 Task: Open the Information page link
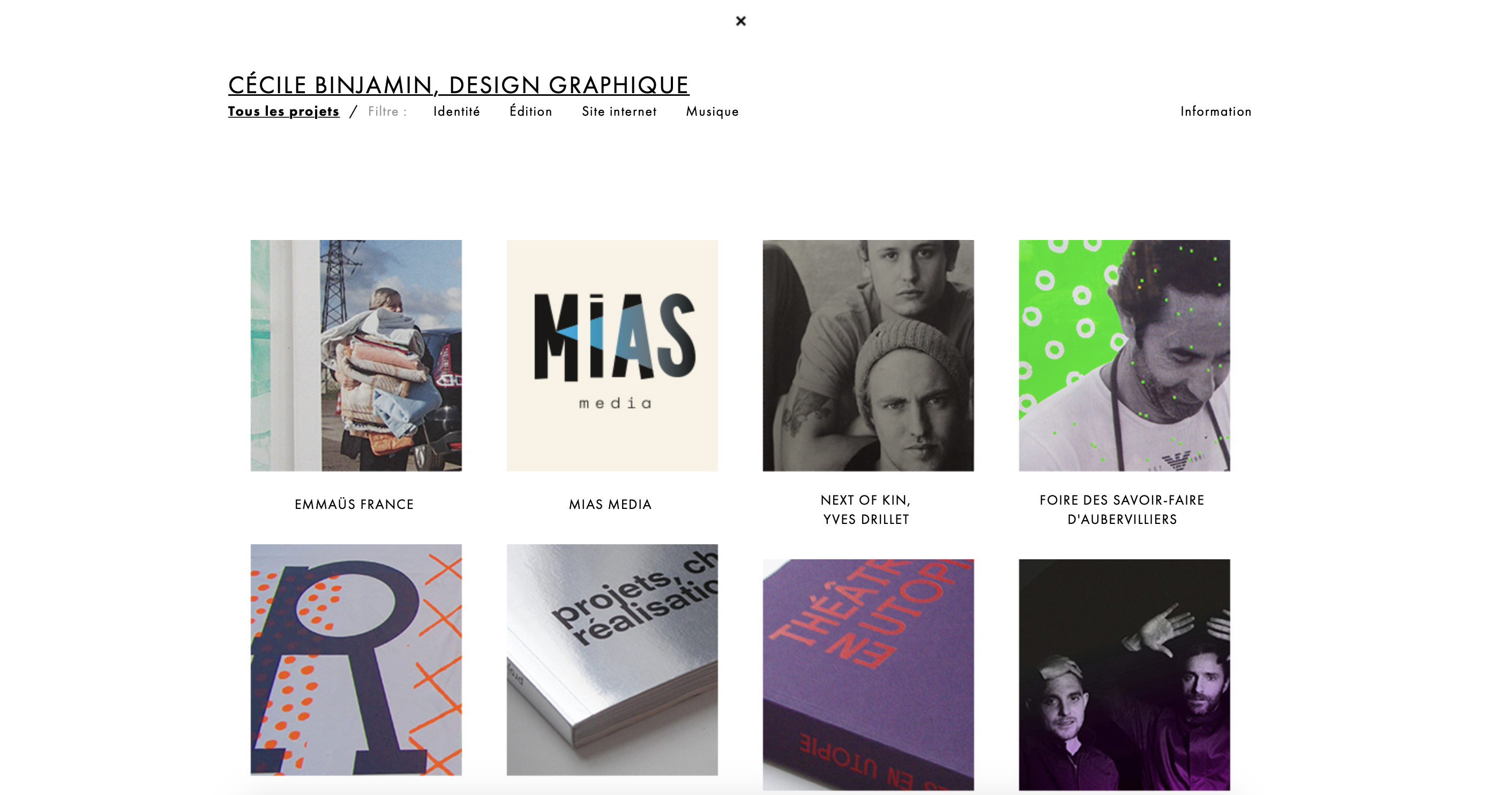[1216, 111]
